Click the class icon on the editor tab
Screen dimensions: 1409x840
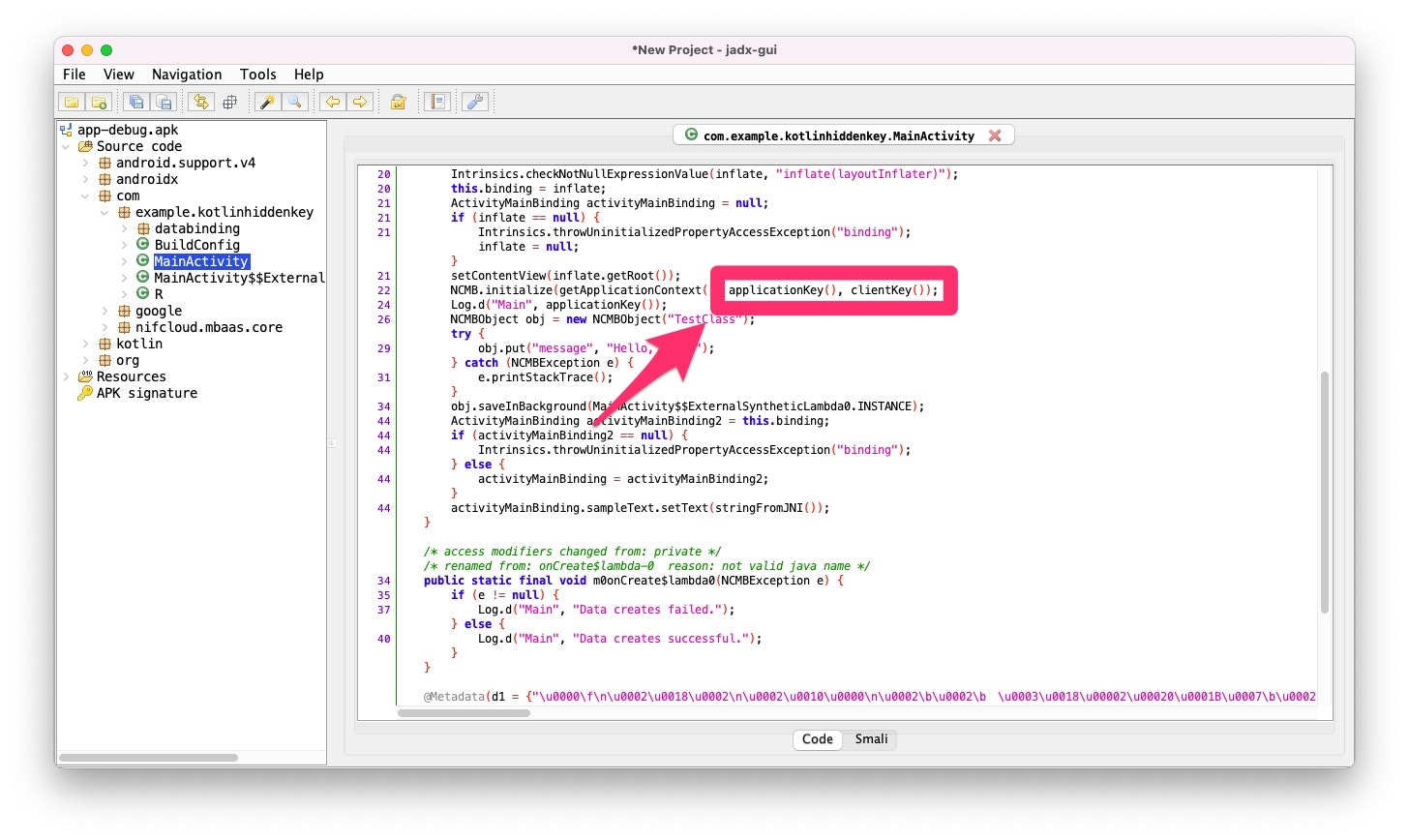click(x=691, y=135)
